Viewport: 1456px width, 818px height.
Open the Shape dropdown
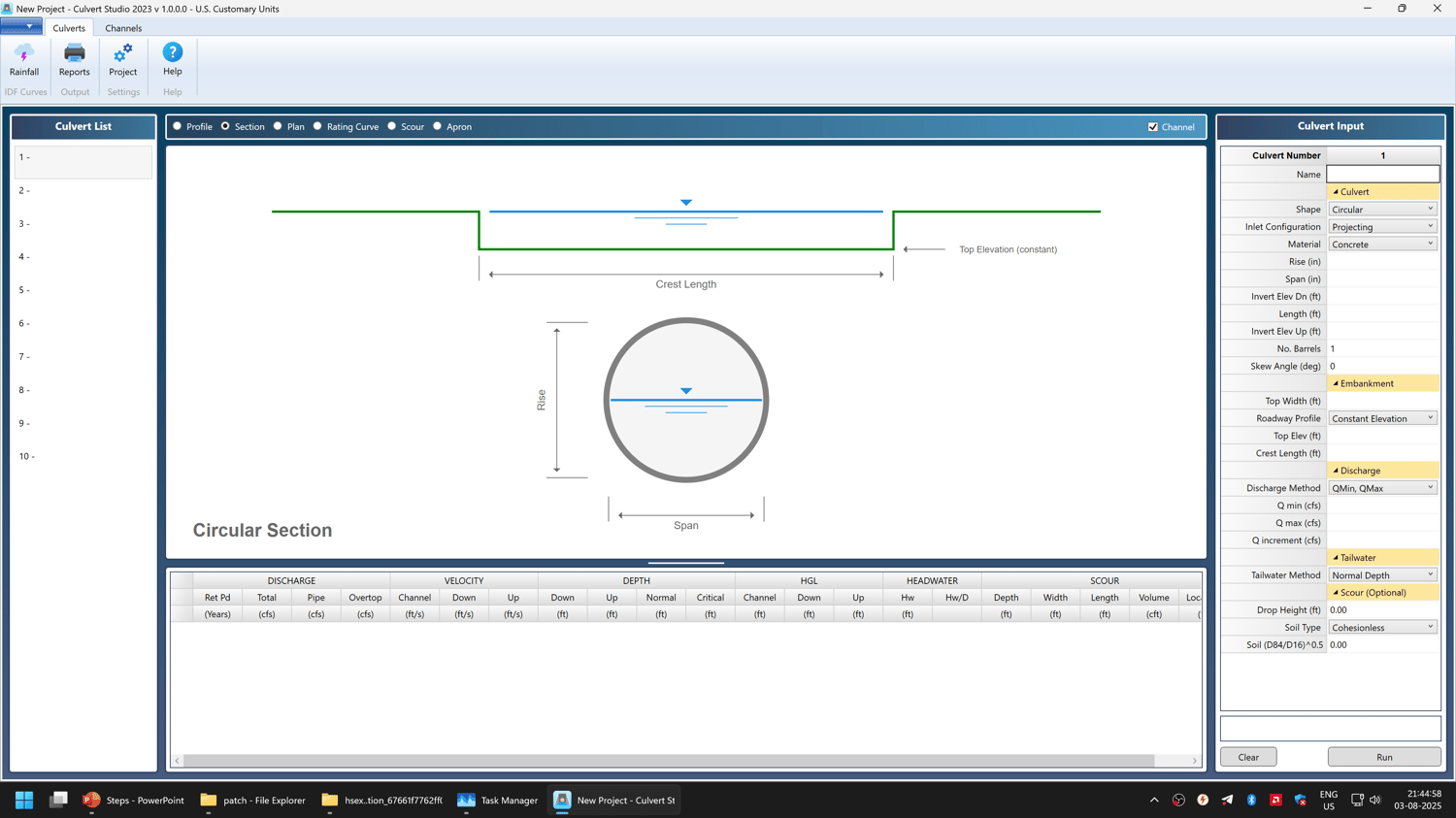point(1383,210)
